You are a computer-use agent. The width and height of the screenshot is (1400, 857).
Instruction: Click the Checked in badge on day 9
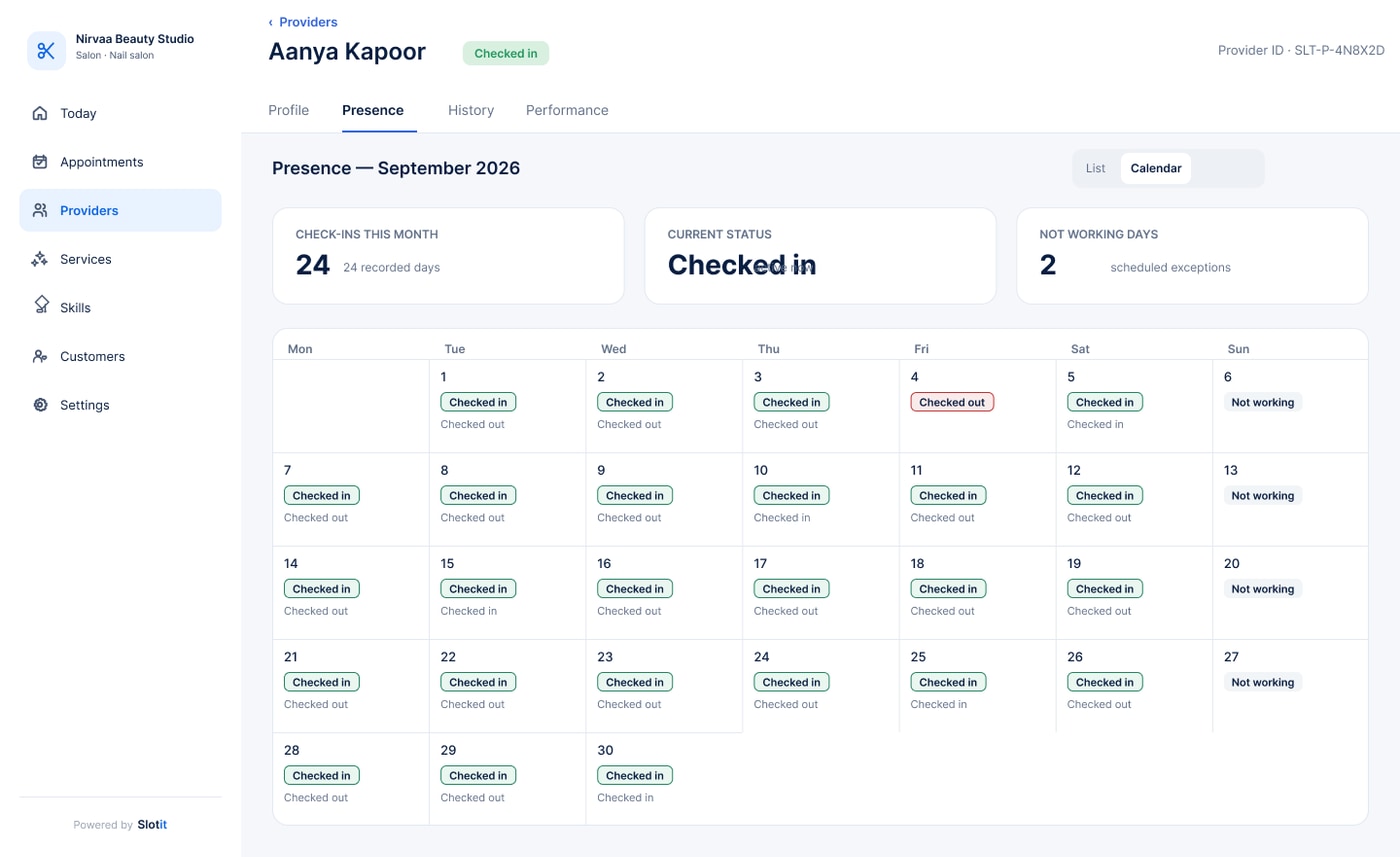pos(635,495)
